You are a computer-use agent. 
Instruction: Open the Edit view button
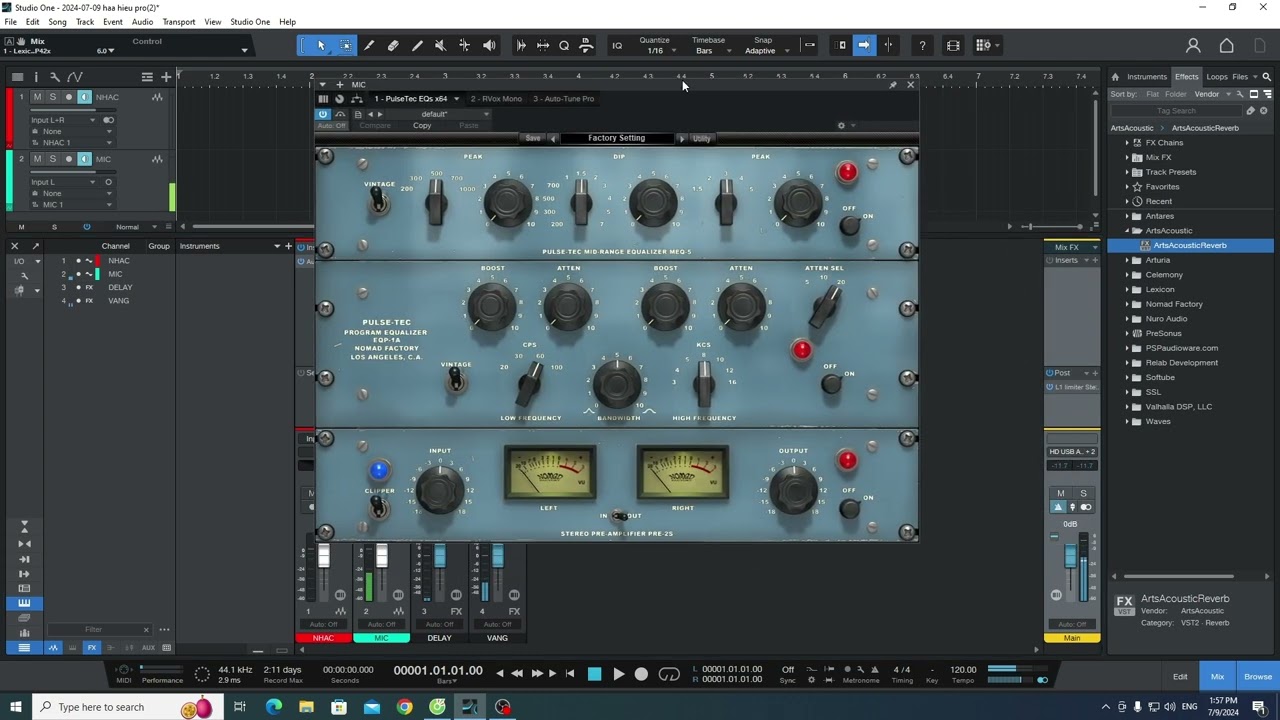coord(1180,677)
